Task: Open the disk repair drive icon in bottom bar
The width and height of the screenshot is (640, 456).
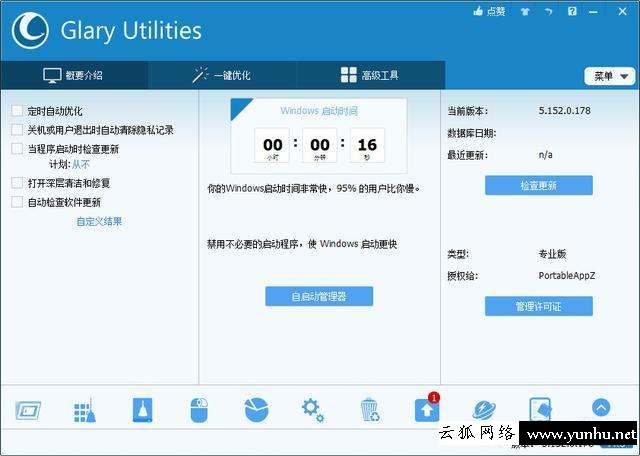Action: 142,410
